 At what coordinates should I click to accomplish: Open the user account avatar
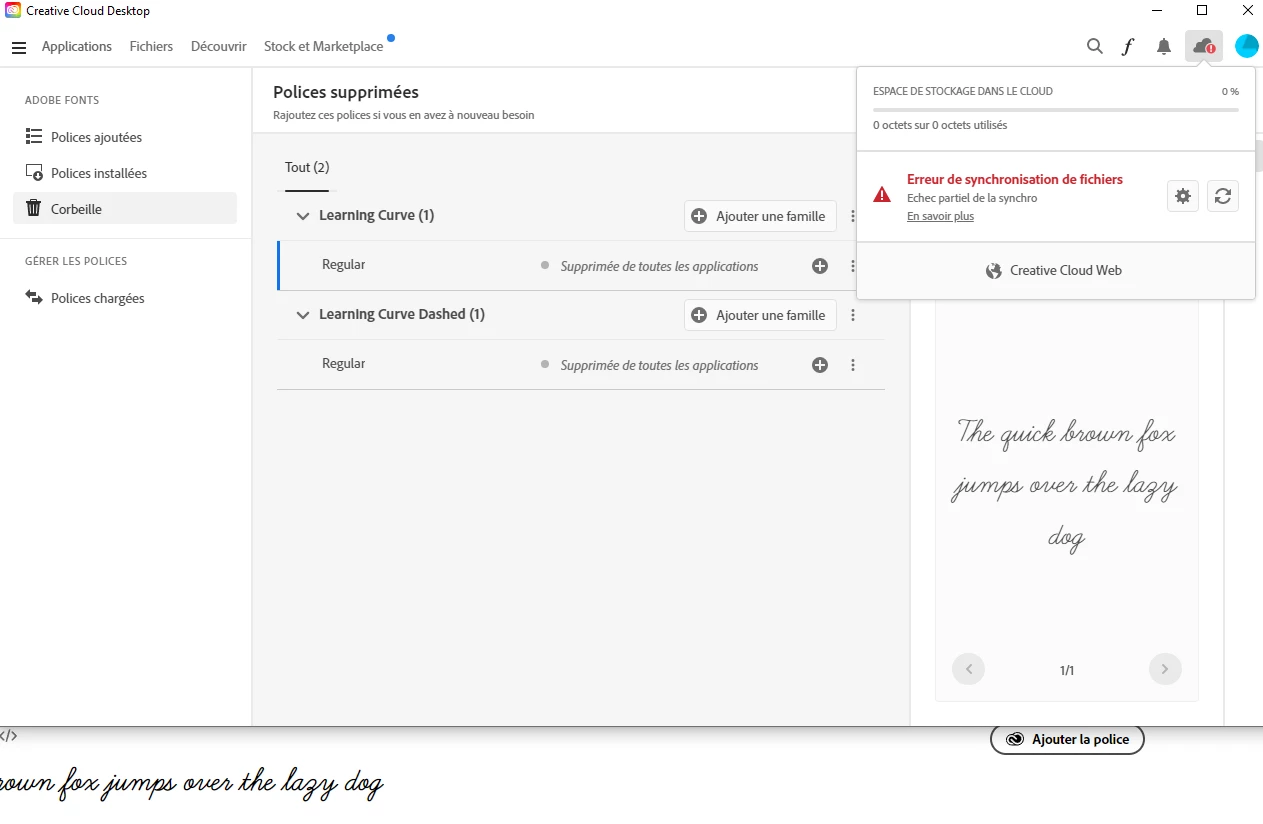(1246, 46)
